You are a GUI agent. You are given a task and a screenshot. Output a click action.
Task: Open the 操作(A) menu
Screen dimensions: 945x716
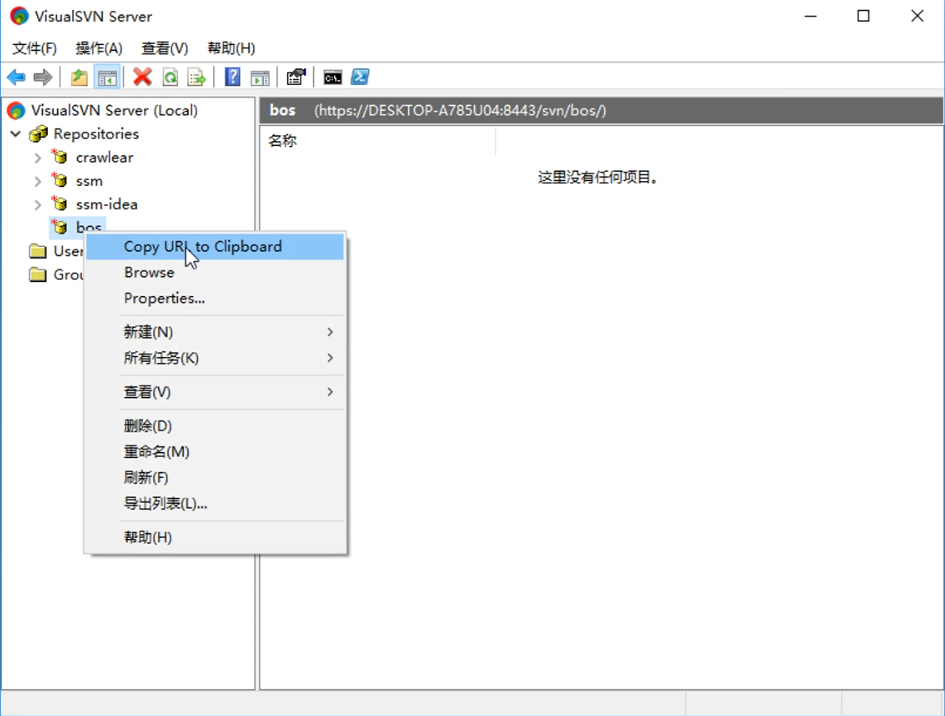99,48
